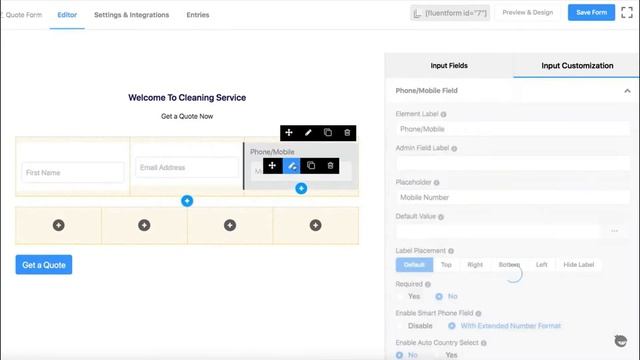The height and width of the screenshot is (360, 640).
Task: Add a field in the third empty column
Action: (x=230, y=225)
